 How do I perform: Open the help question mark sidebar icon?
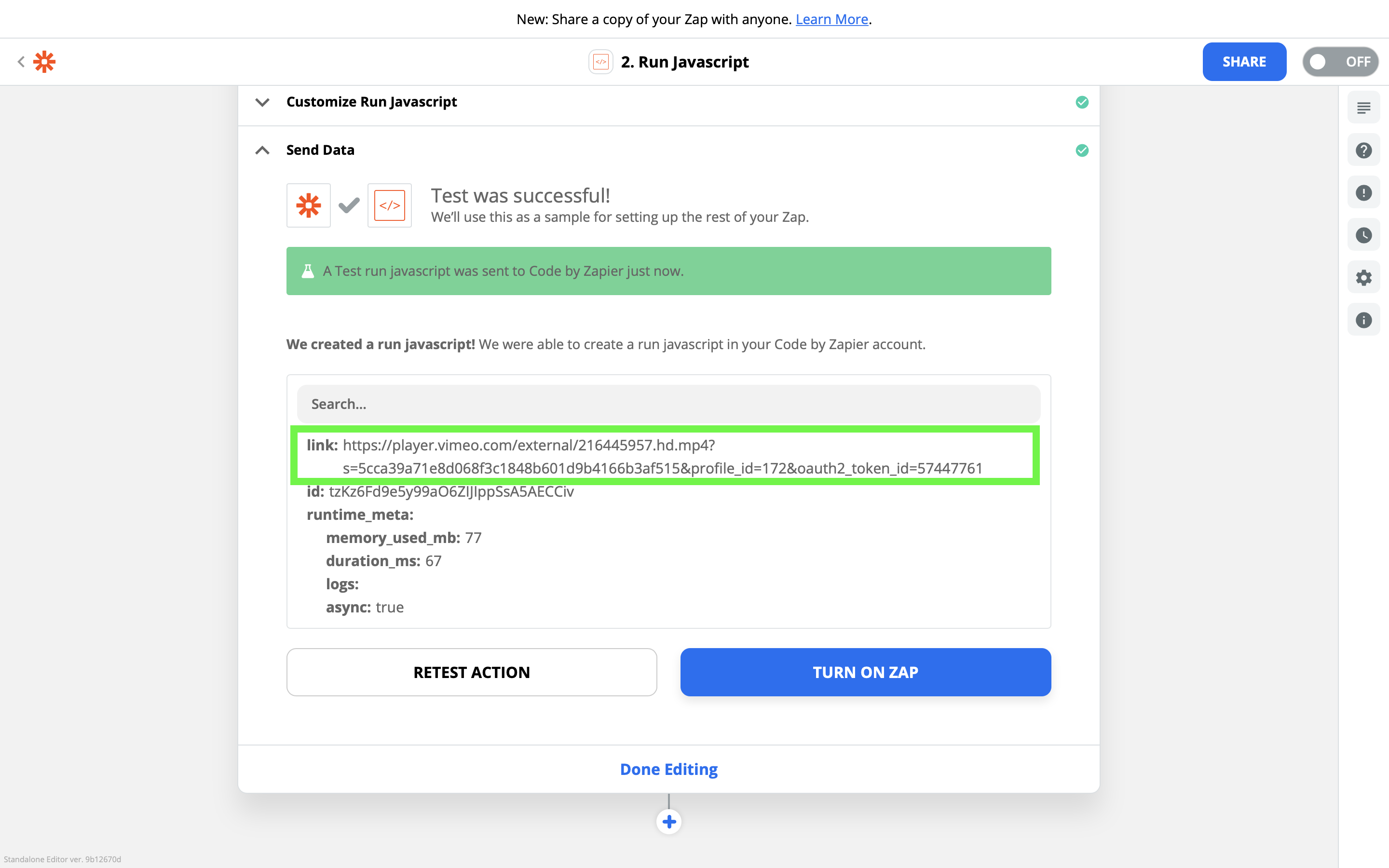coord(1364,150)
